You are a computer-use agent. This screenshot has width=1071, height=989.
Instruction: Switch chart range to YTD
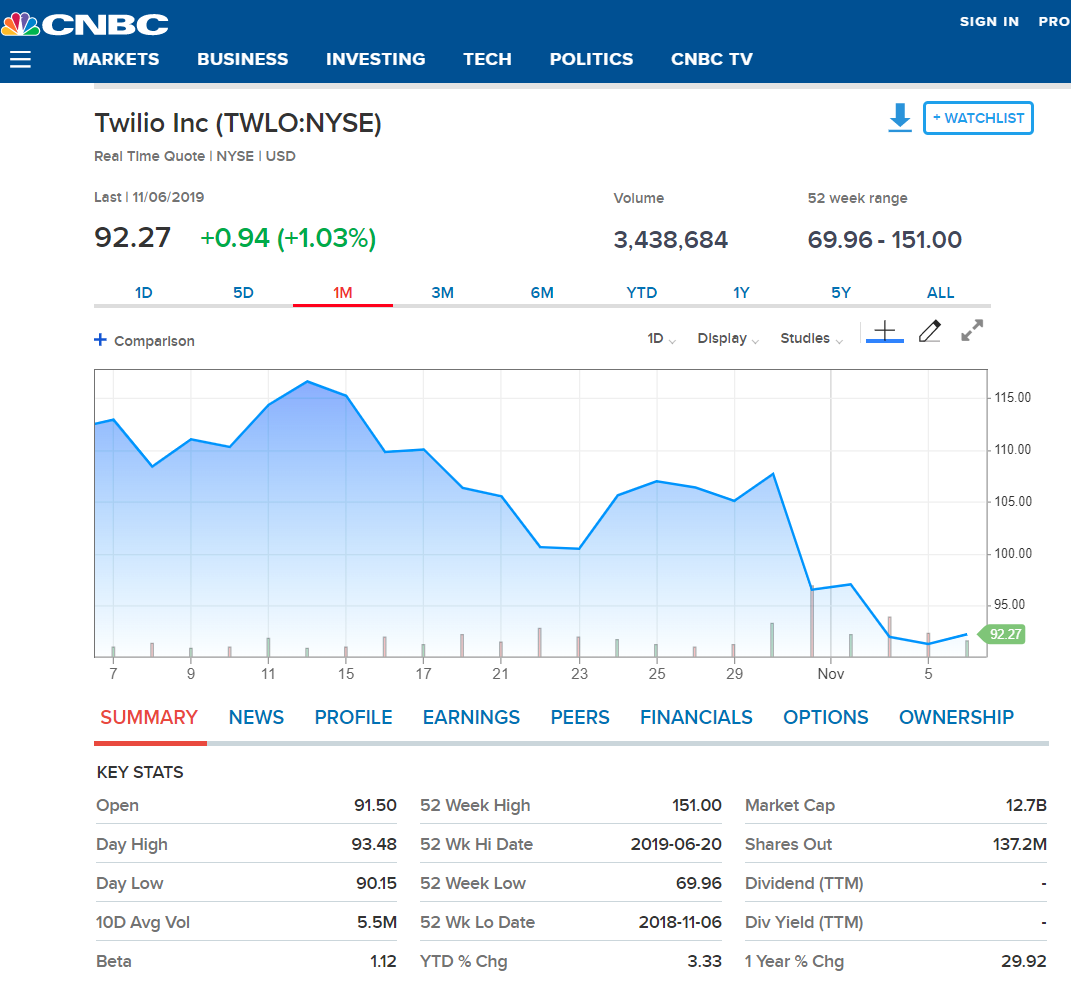click(x=641, y=293)
